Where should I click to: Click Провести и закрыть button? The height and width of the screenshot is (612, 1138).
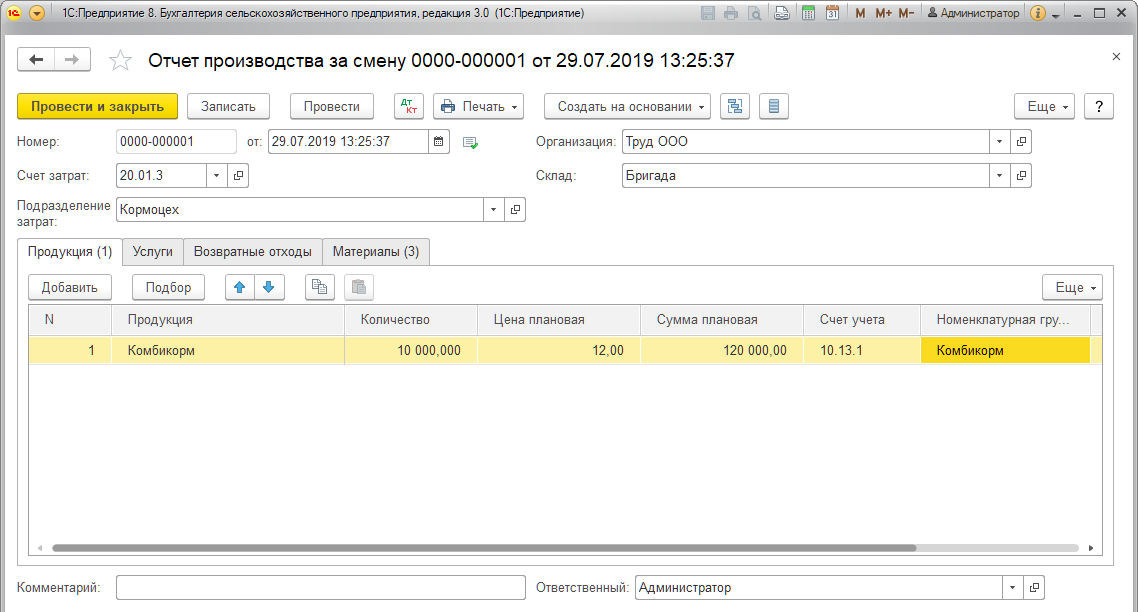[x=97, y=106]
